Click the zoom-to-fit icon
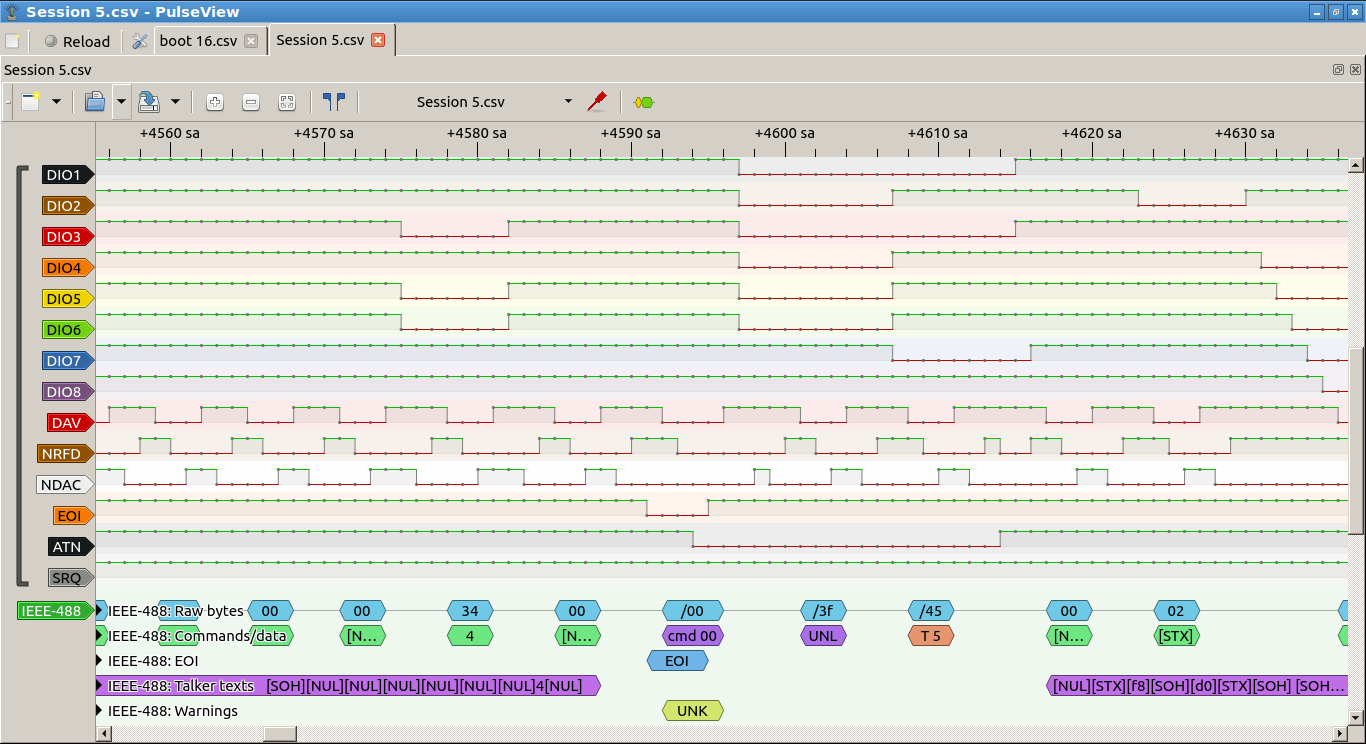Image resolution: width=1366 pixels, height=744 pixels. pos(287,102)
